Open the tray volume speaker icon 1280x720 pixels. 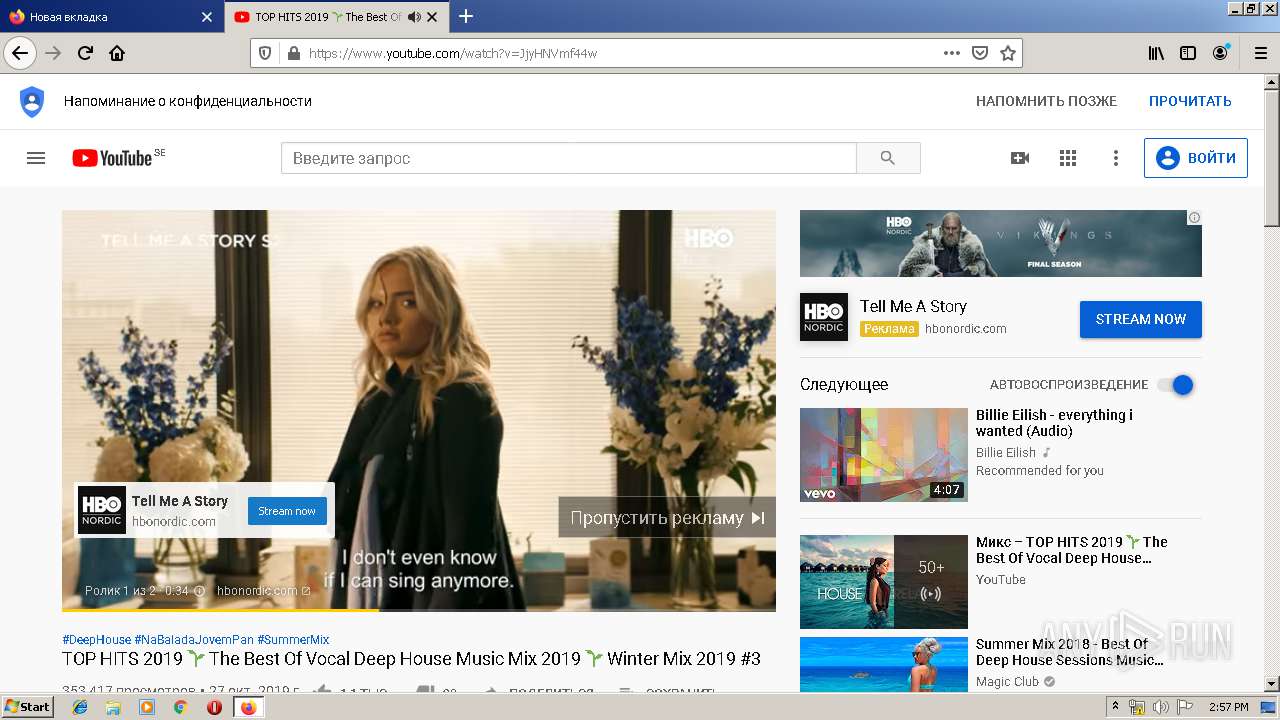1161,707
